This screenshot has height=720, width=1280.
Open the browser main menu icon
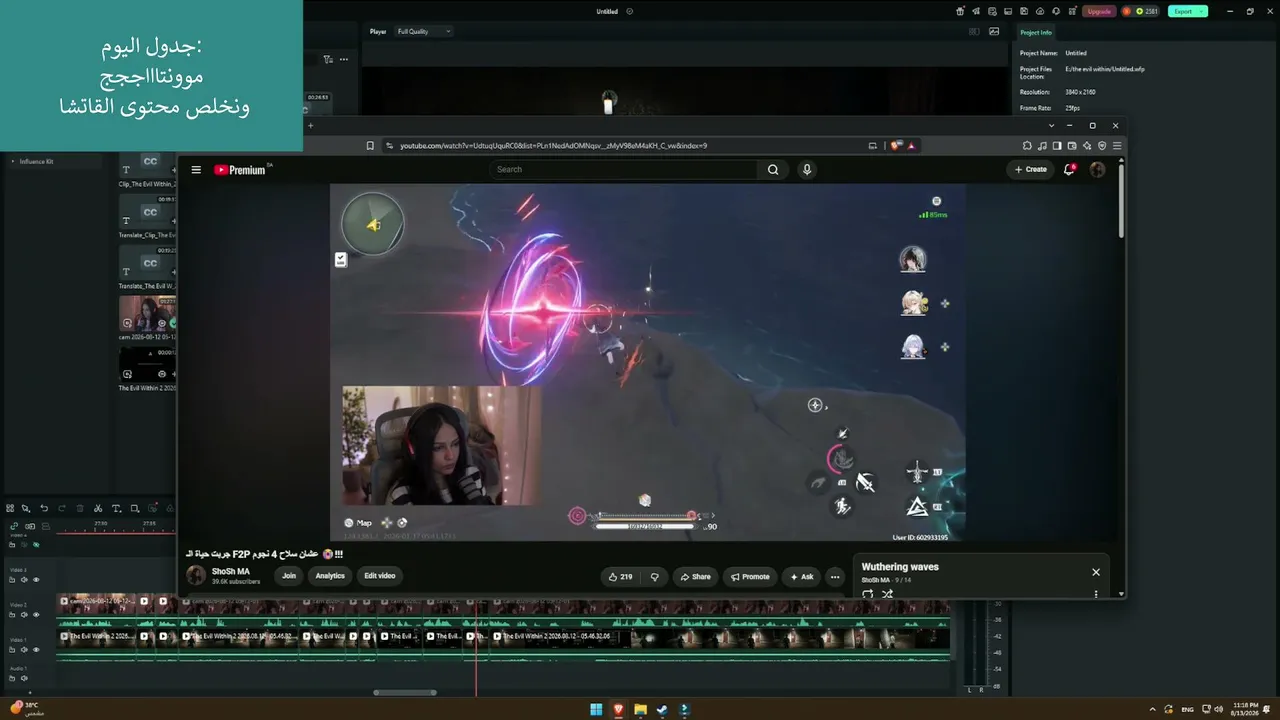[x=1117, y=146]
